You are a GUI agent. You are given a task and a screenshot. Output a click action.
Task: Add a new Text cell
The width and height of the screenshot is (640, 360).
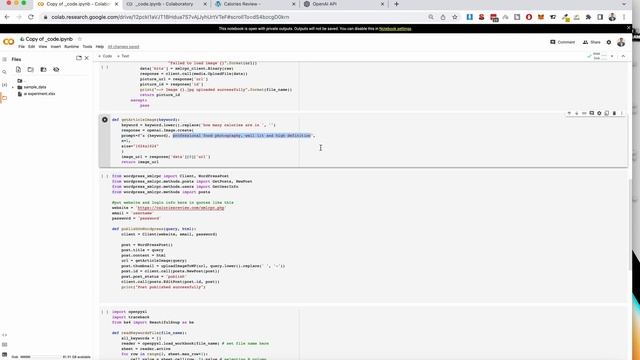pos(123,56)
